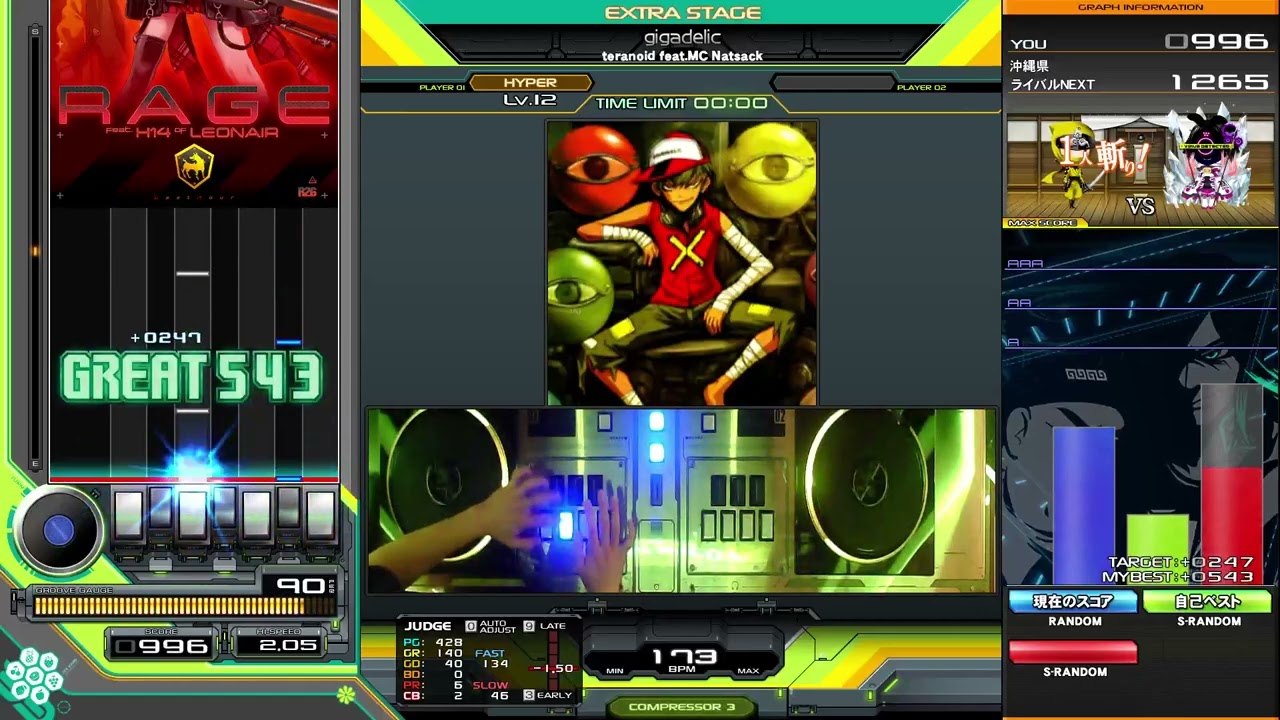The width and height of the screenshot is (1280, 720).
Task: Click the JUDGE panel heading
Action: pyautogui.click(x=428, y=626)
